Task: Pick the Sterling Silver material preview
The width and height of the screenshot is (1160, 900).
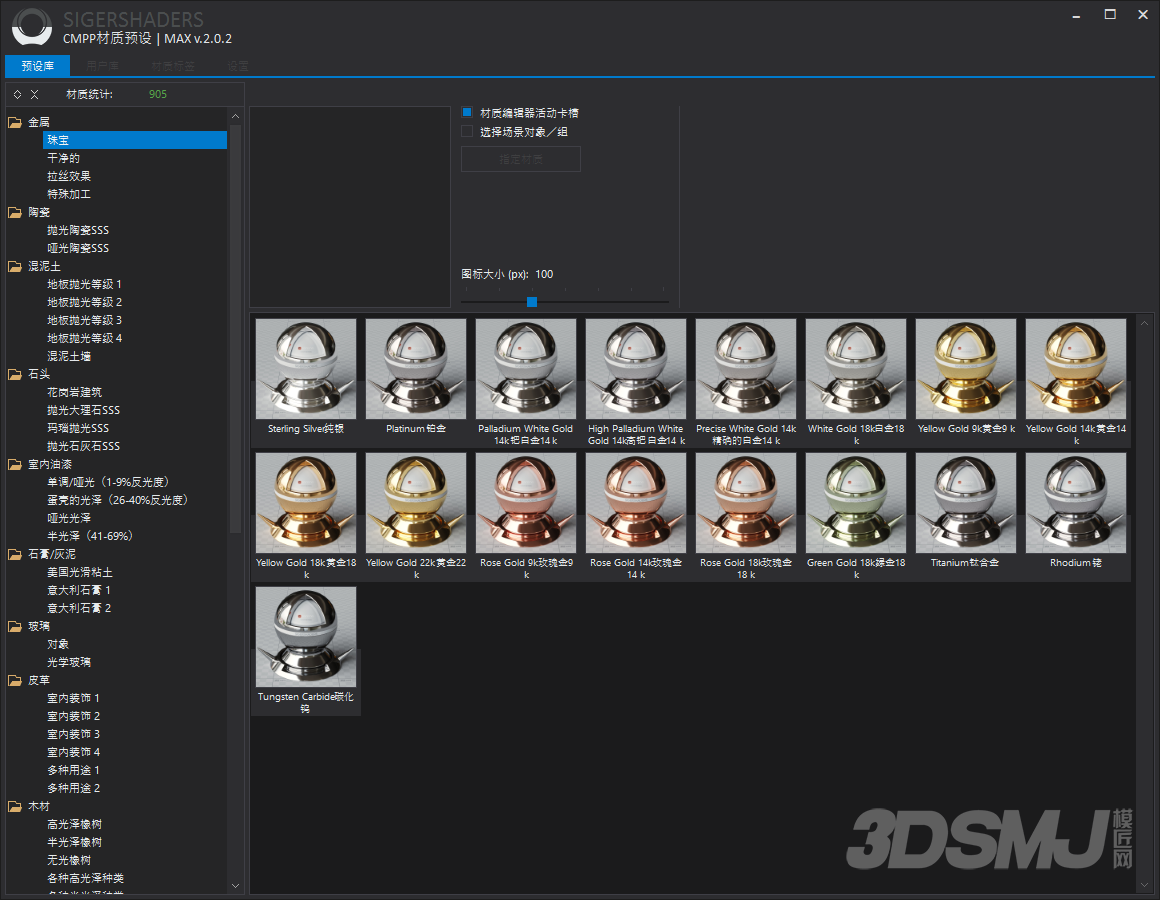Action: [x=306, y=369]
